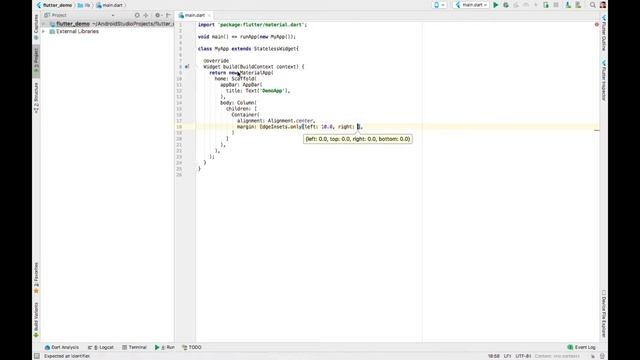
Task: Click the user avatar icon in toolbar
Action: coord(603,5)
